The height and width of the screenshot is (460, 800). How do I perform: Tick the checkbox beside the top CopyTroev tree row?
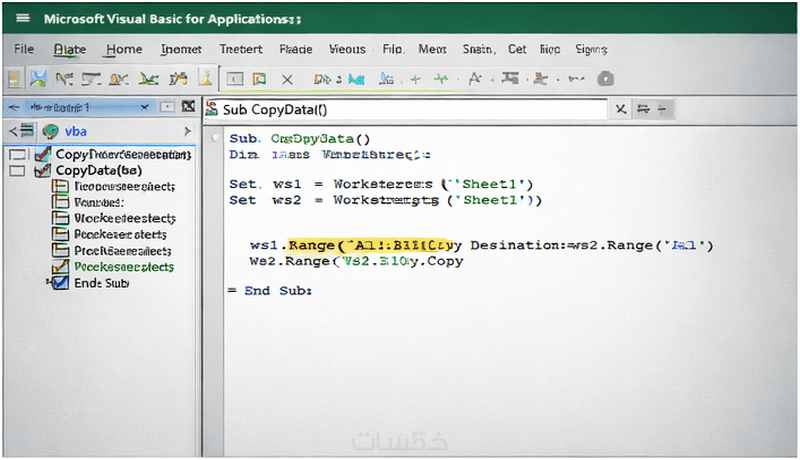tap(17, 155)
